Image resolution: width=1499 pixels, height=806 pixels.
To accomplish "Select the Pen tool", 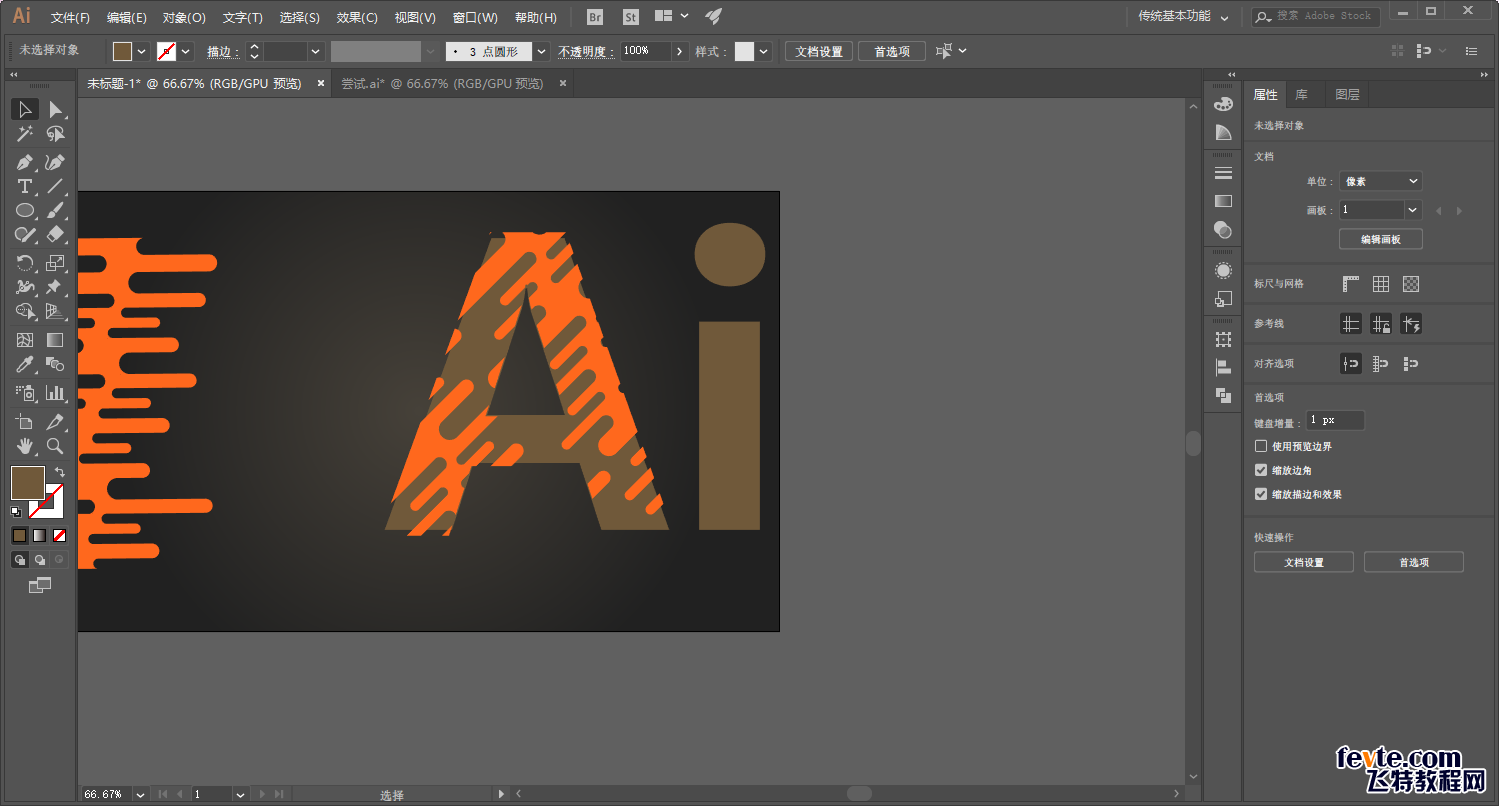I will pyautogui.click(x=25, y=162).
